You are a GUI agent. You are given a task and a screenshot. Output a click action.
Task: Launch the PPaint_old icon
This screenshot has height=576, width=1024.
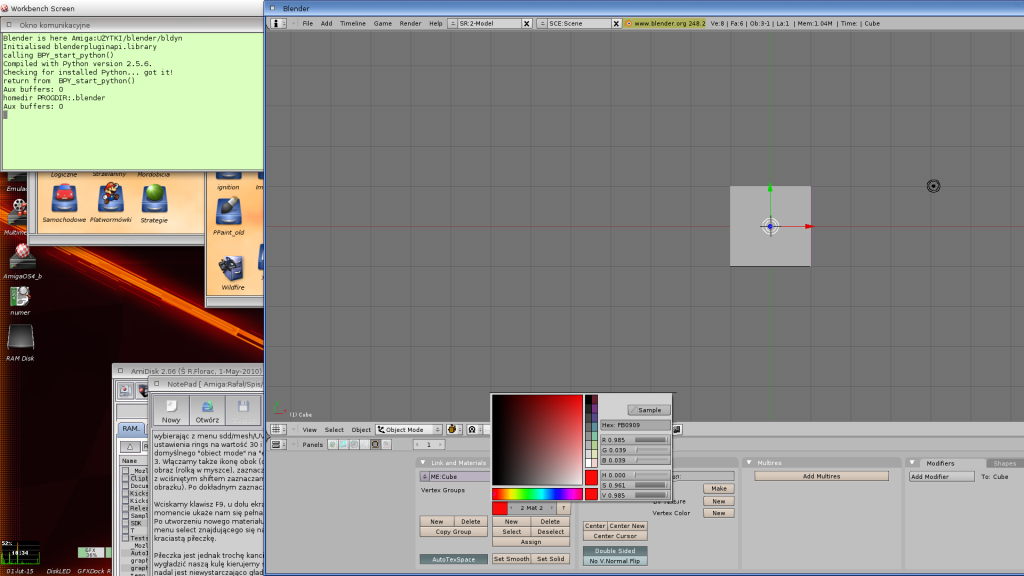point(229,212)
